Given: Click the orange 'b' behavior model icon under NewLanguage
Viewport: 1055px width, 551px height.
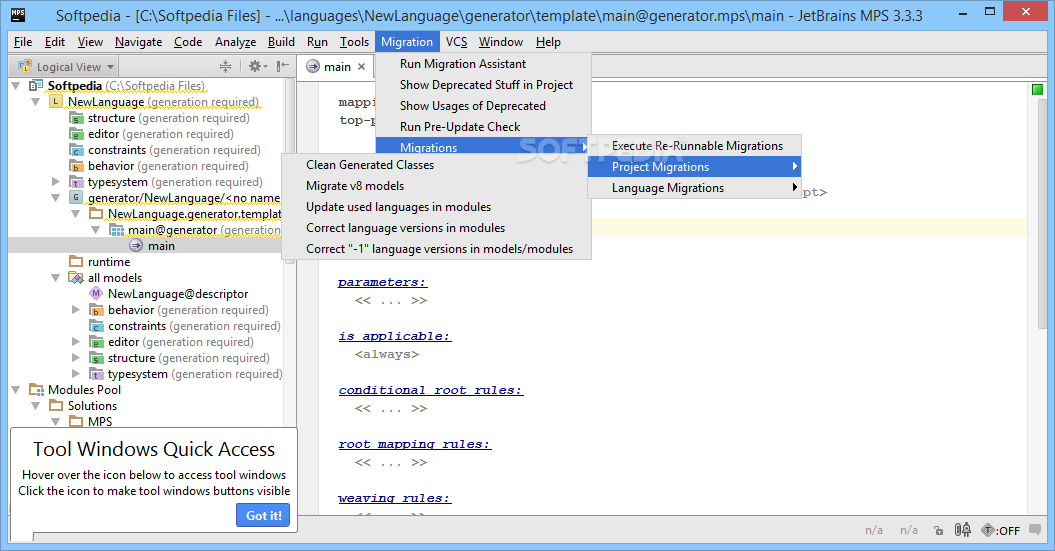Looking at the screenshot, I should pyautogui.click(x=76, y=166).
